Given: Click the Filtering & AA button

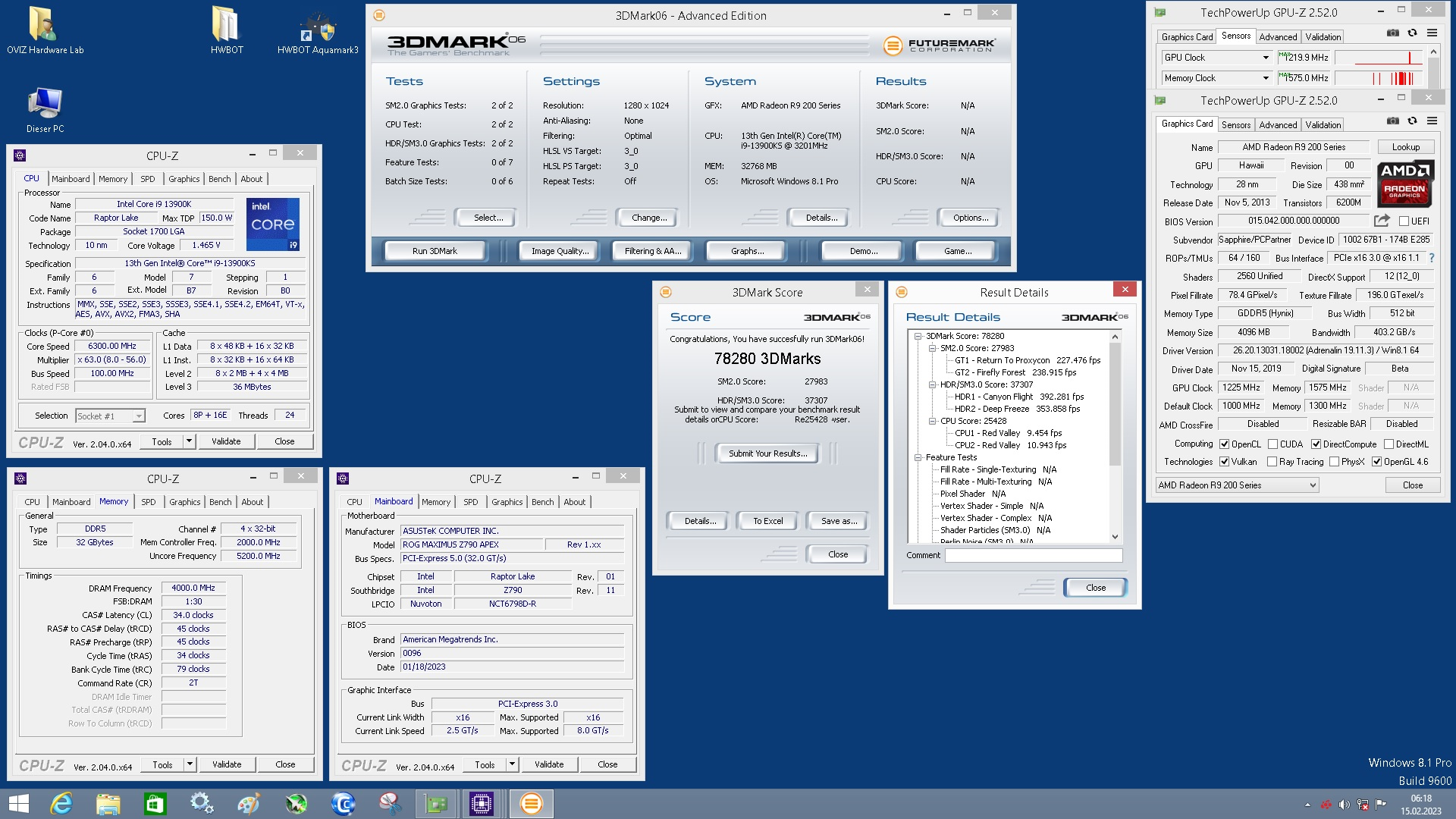Looking at the screenshot, I should point(652,251).
